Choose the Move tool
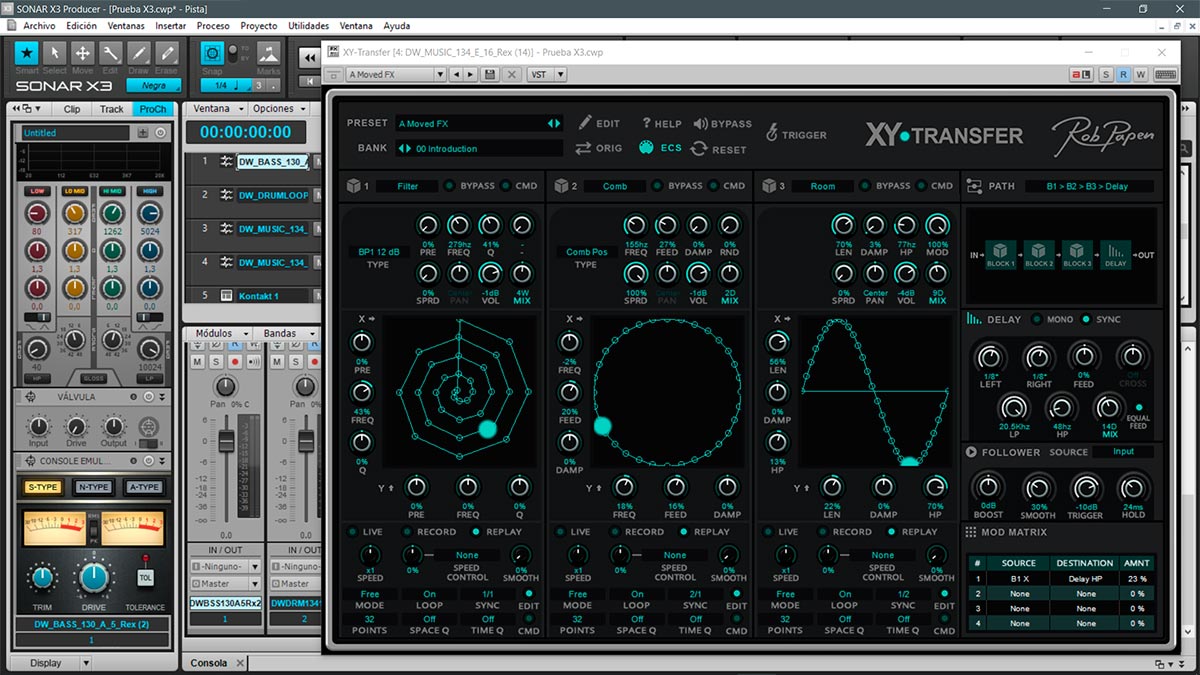1200x675 pixels. (x=83, y=53)
